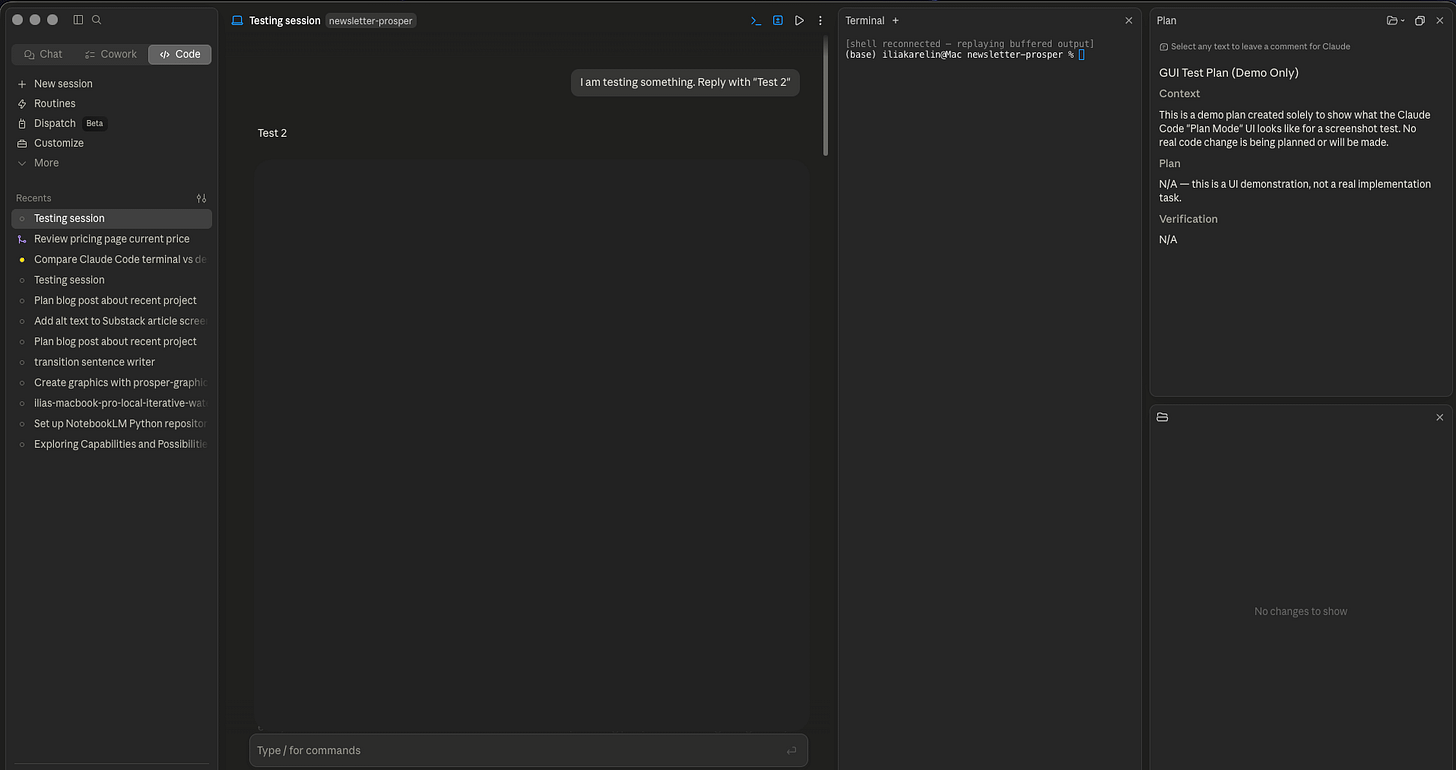This screenshot has width=1456, height=770.
Task: Close the Plan panel
Action: (1440, 20)
